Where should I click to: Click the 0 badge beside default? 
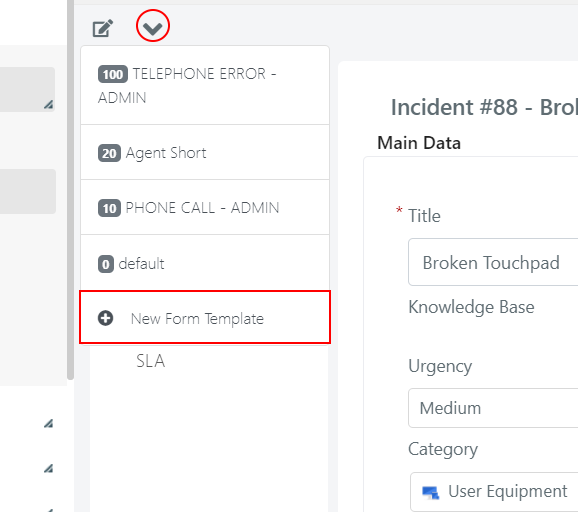point(106,264)
